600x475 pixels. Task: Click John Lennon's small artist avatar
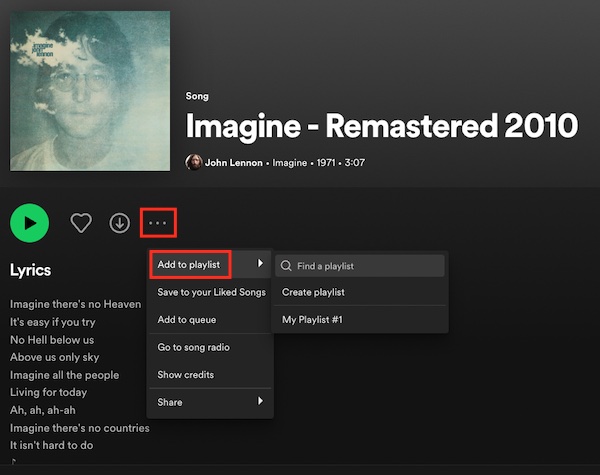(x=194, y=162)
